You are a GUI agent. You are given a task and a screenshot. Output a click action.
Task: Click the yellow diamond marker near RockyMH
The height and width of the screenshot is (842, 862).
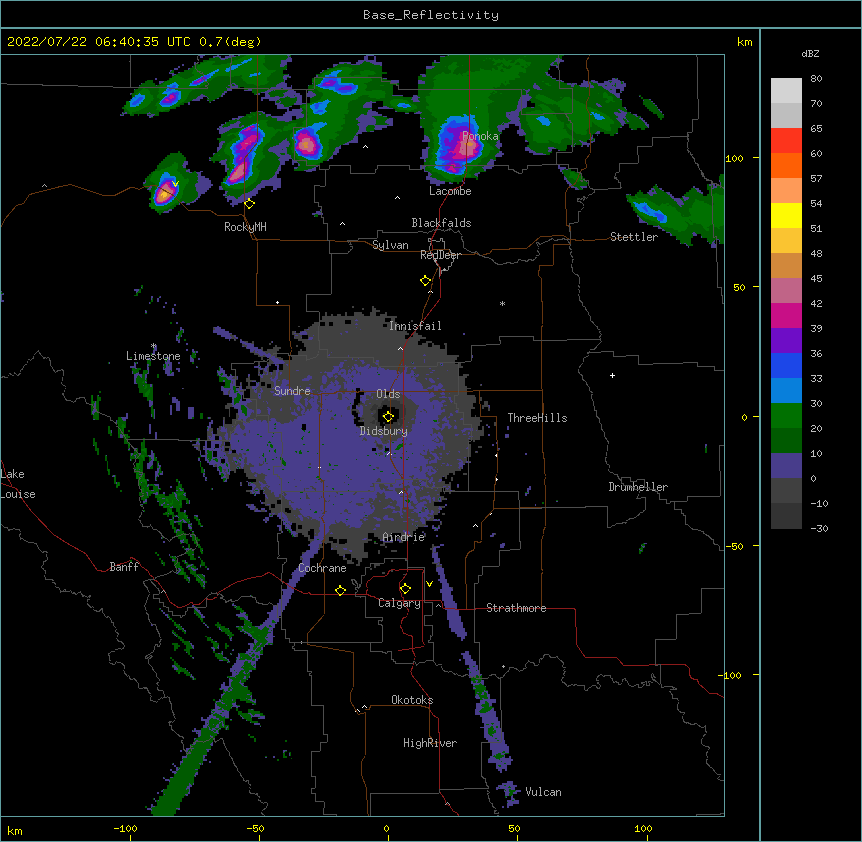pyautogui.click(x=250, y=204)
